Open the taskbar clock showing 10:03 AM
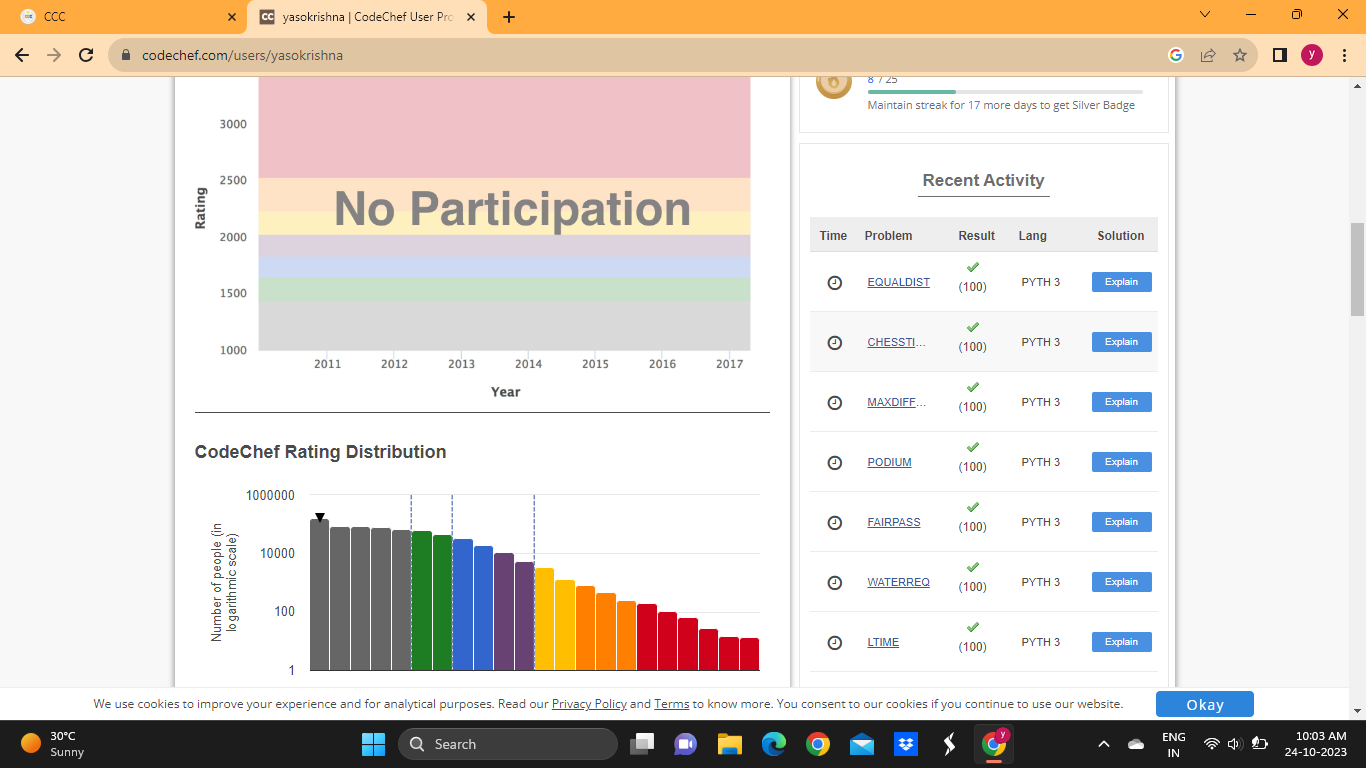Image resolution: width=1366 pixels, height=768 pixels. click(1315, 744)
